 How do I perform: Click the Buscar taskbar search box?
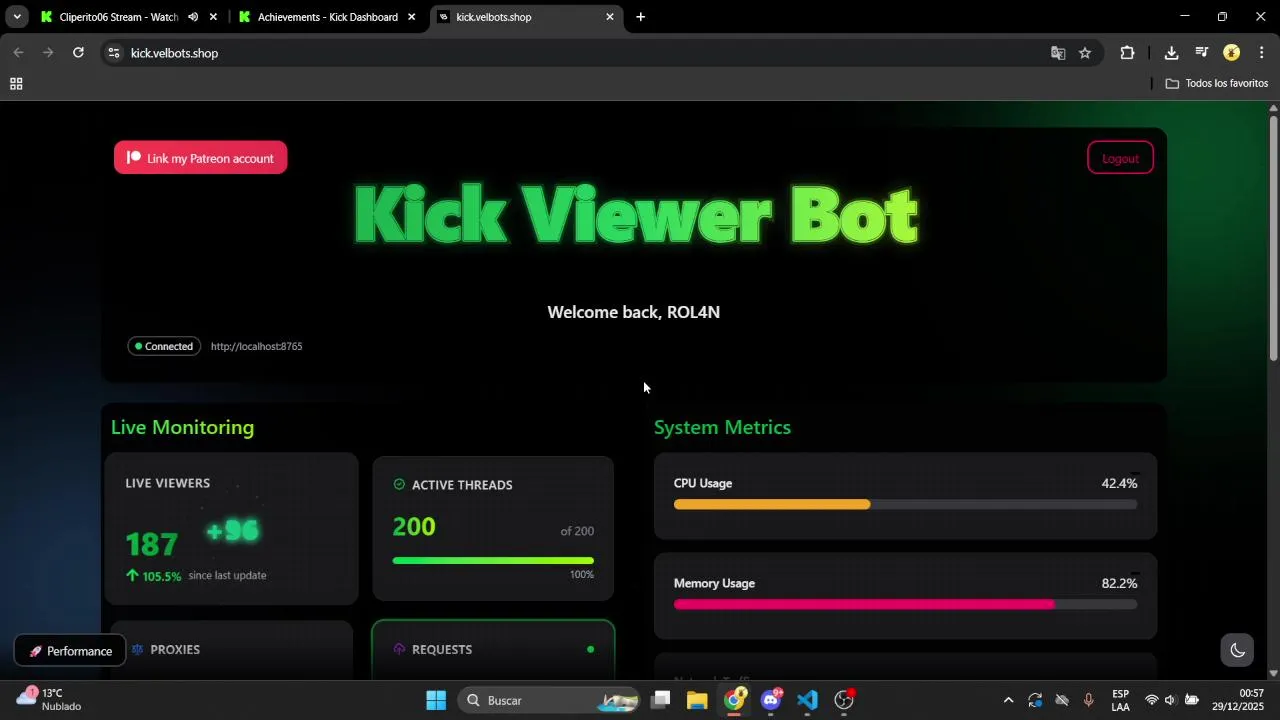549,700
